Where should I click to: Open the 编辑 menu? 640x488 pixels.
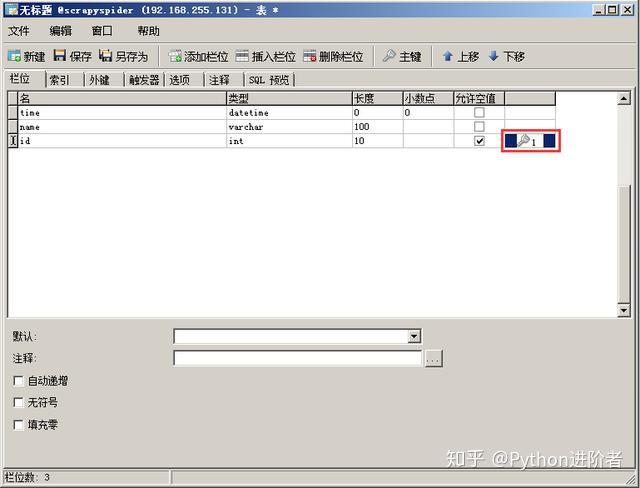(60, 31)
